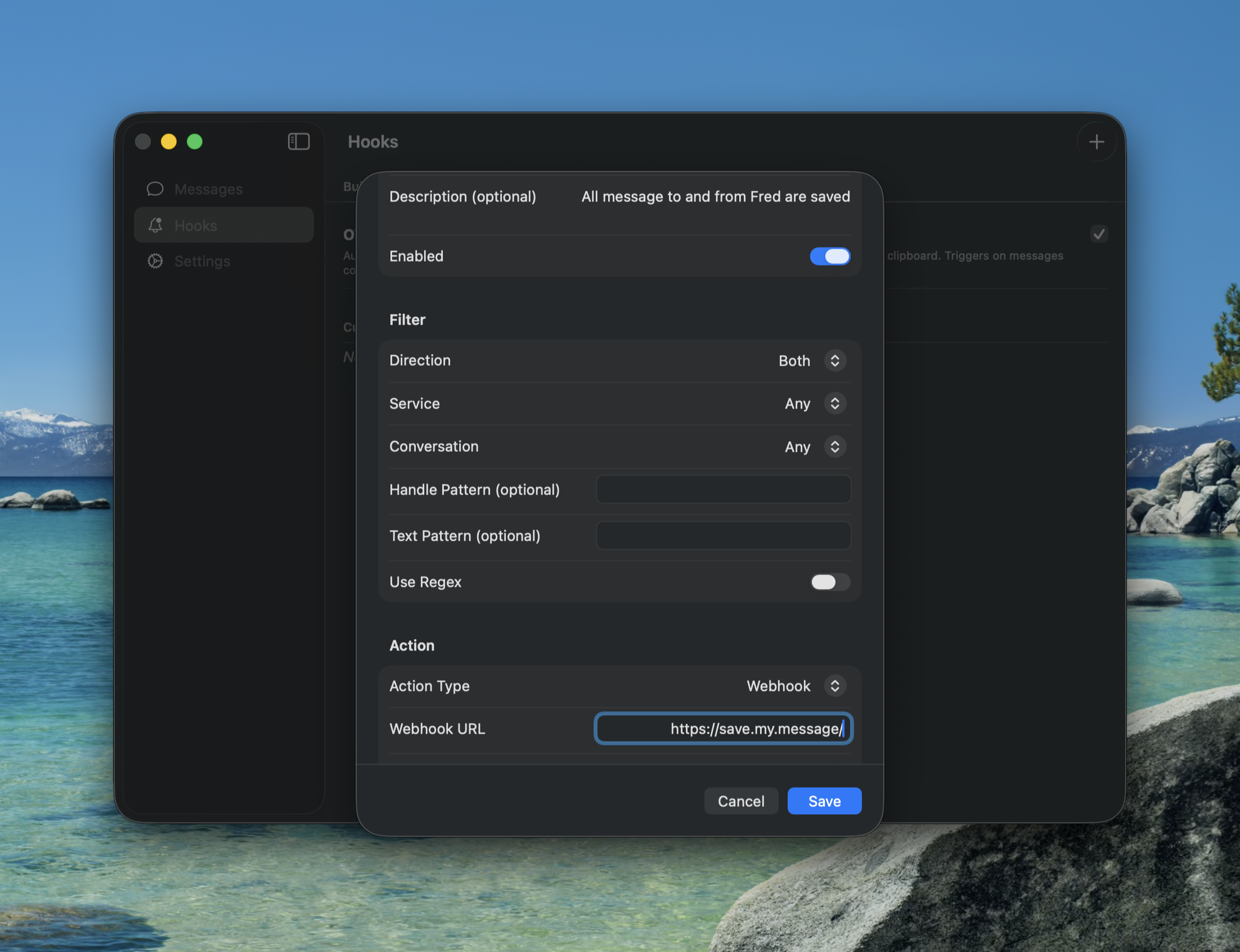Open the Messages section via its chat bubble icon
The height and width of the screenshot is (952, 1240).
pos(154,188)
